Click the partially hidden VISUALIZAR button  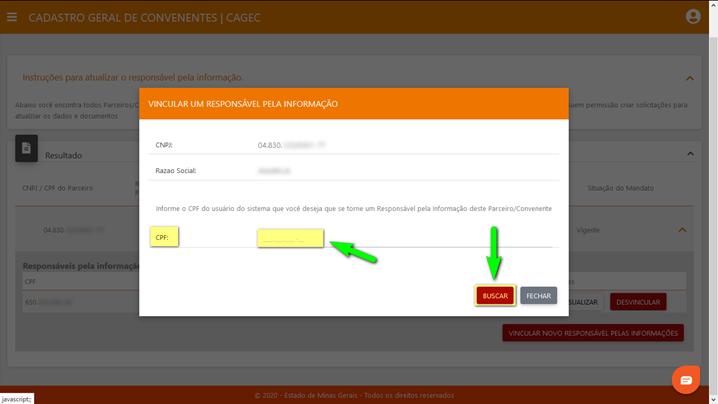click(x=584, y=301)
